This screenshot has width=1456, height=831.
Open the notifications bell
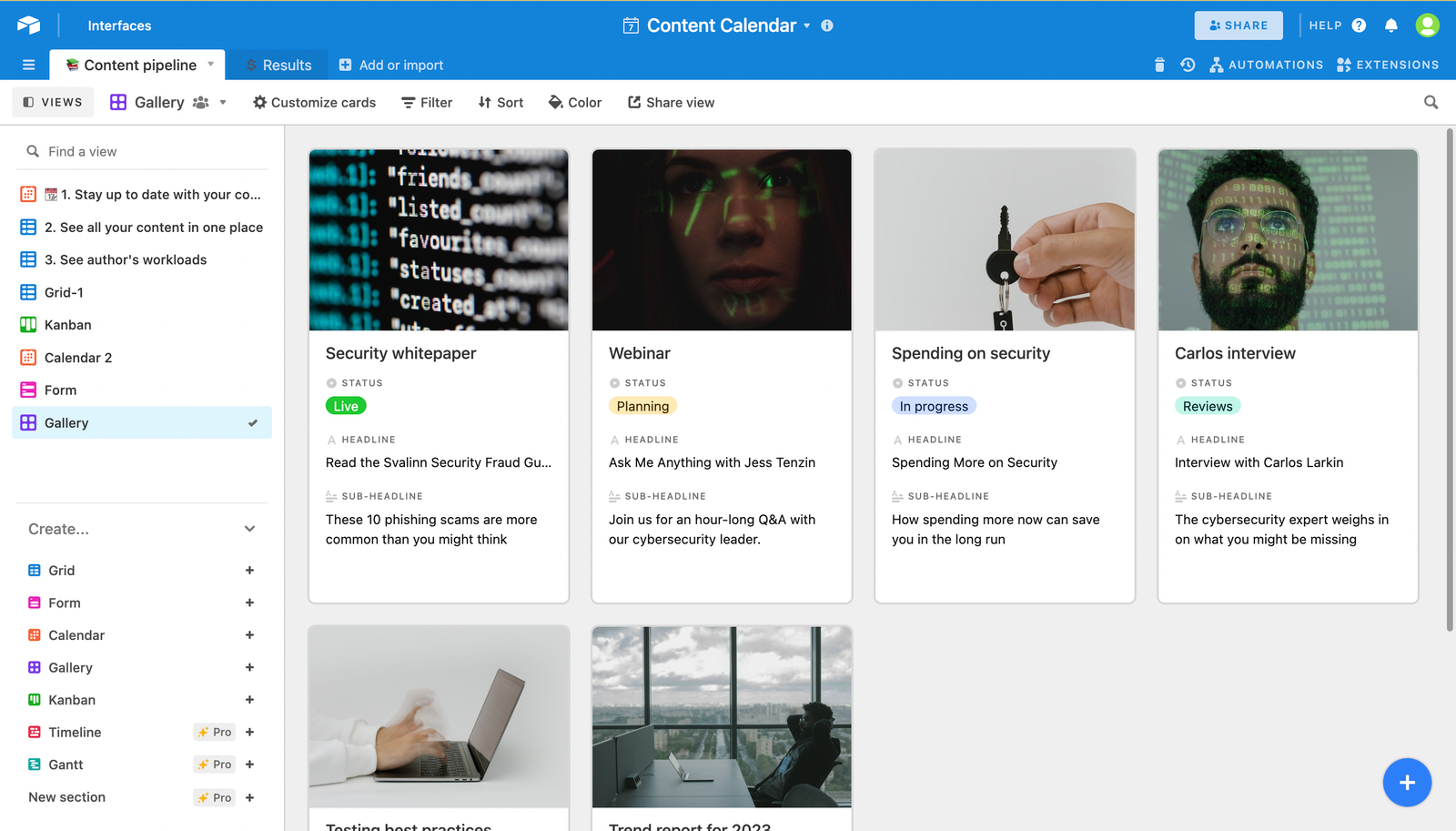coord(1391,25)
